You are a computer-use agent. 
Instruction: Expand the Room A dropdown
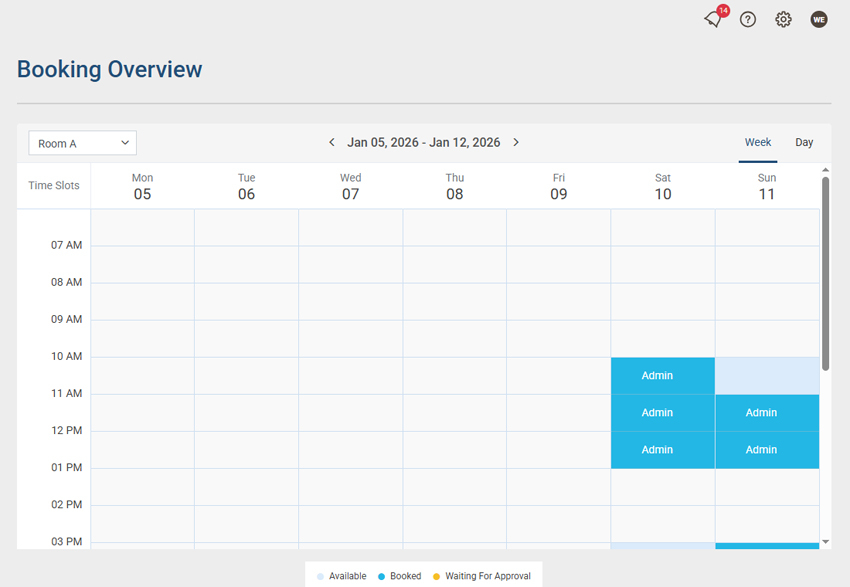point(82,143)
